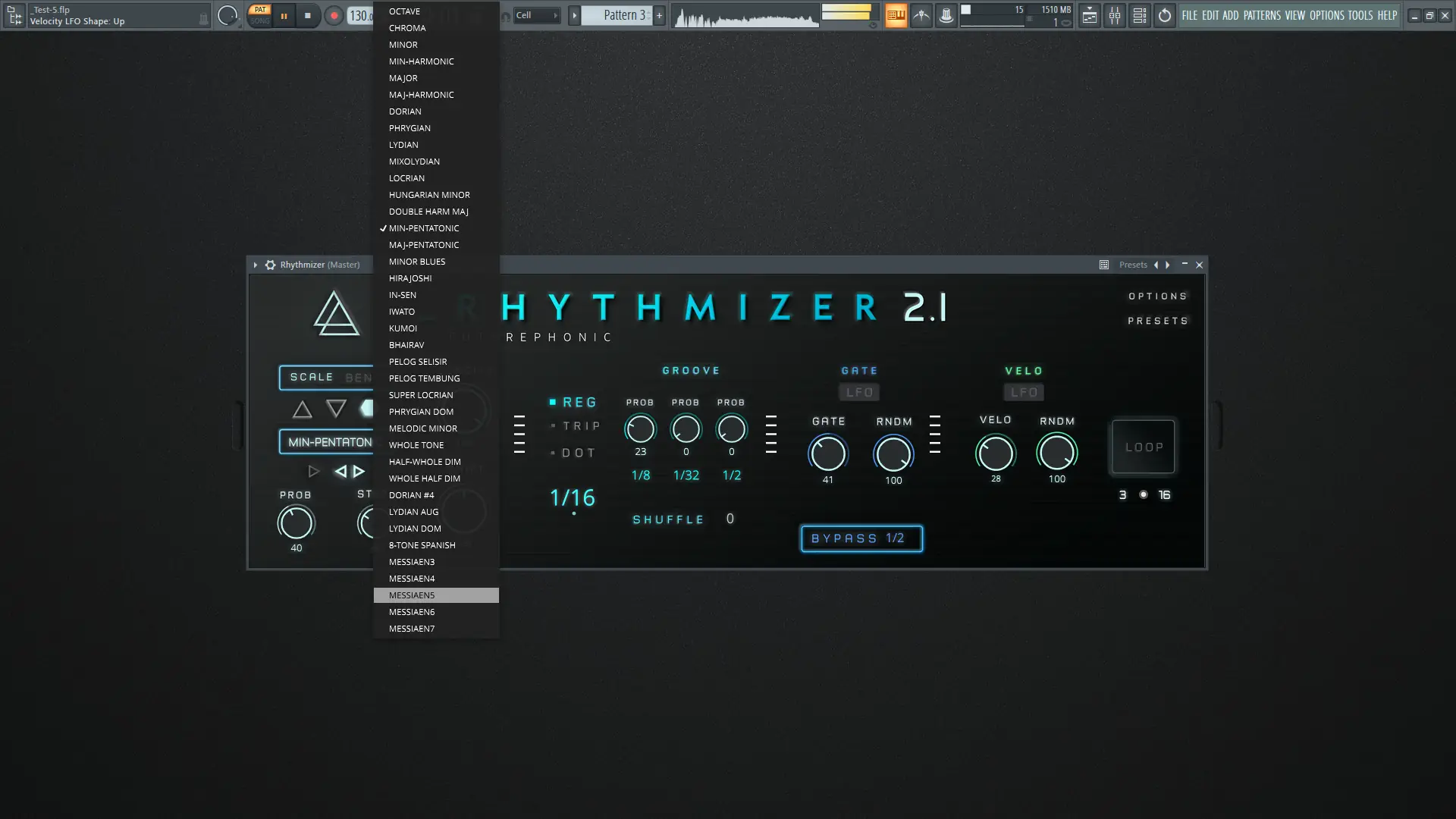The width and height of the screenshot is (1456, 819).
Task: Click the LOOP button
Action: click(x=1143, y=447)
